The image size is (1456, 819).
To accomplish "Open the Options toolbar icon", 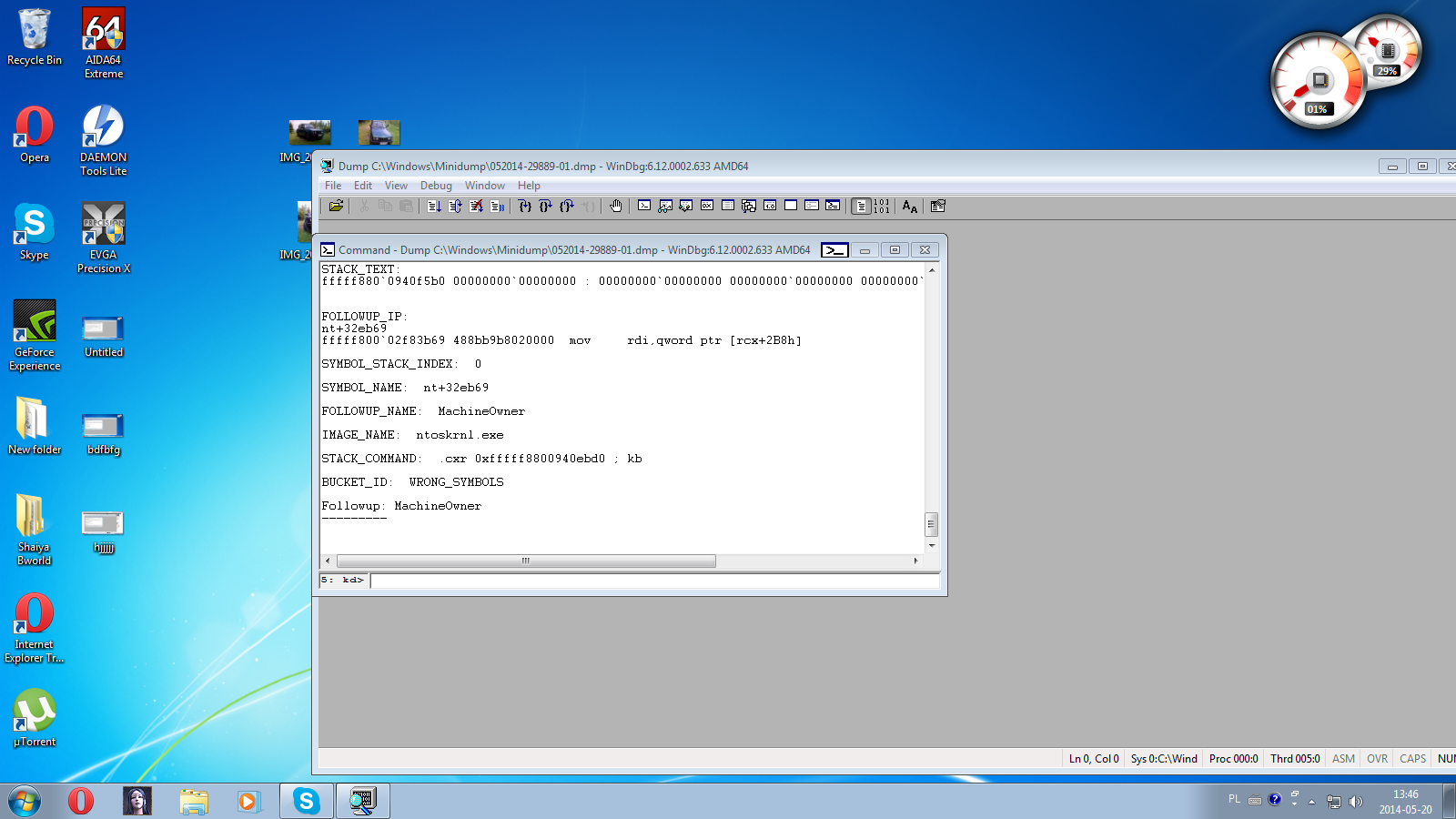I will click(x=938, y=207).
